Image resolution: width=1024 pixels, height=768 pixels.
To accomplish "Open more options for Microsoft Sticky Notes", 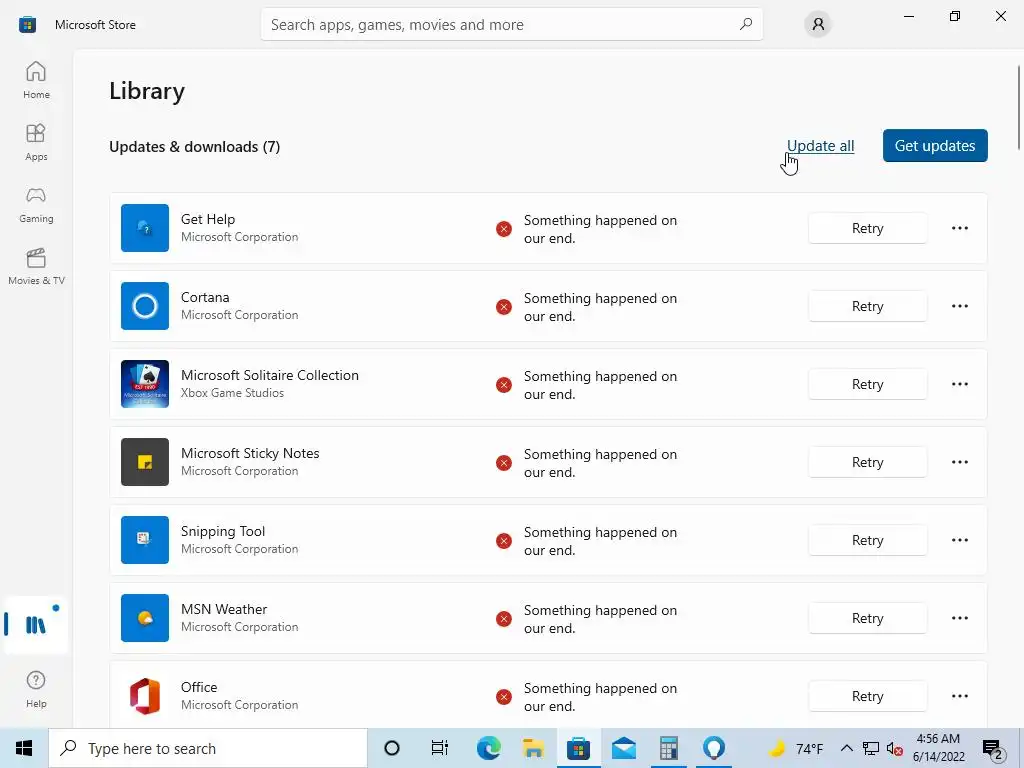I will [959, 462].
